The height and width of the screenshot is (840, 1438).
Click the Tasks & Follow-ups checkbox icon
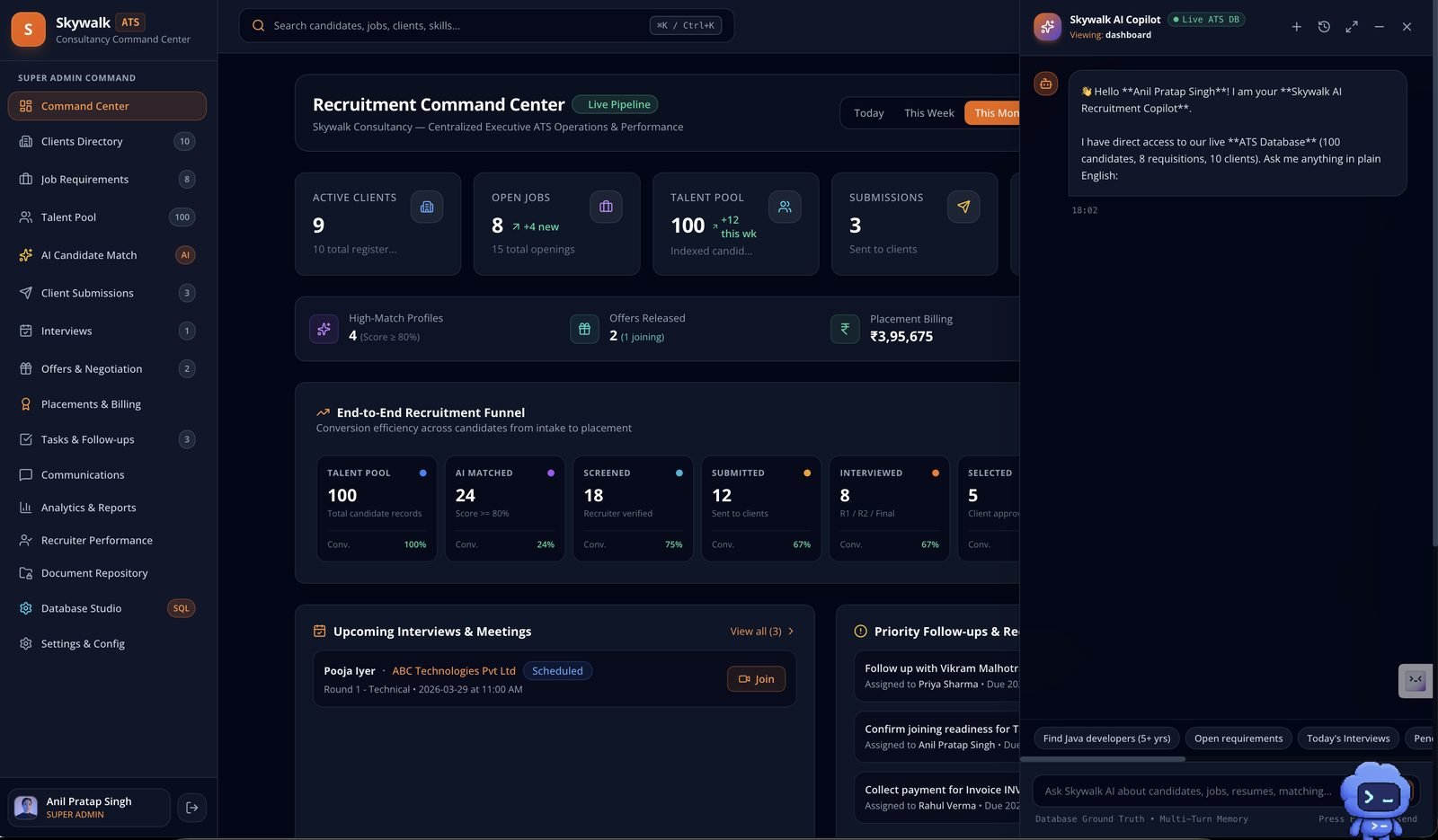click(26, 439)
